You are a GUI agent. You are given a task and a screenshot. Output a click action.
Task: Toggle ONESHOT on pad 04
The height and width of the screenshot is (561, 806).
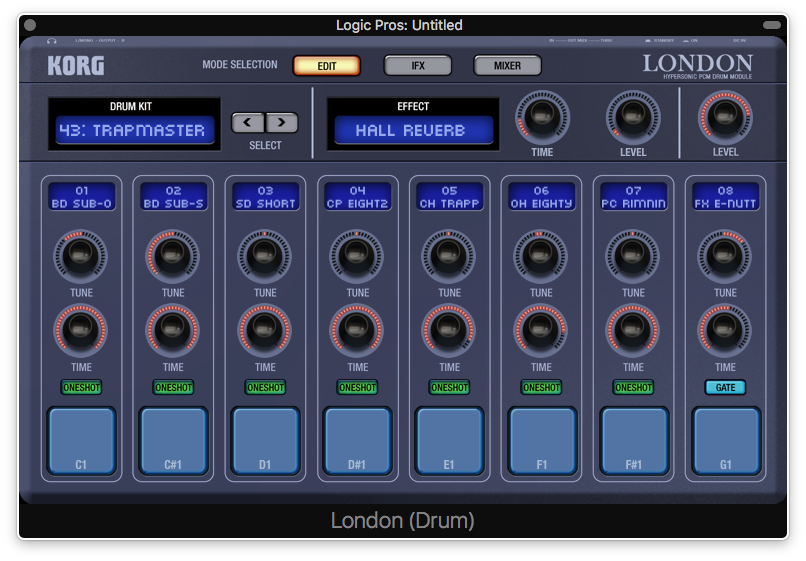point(357,387)
